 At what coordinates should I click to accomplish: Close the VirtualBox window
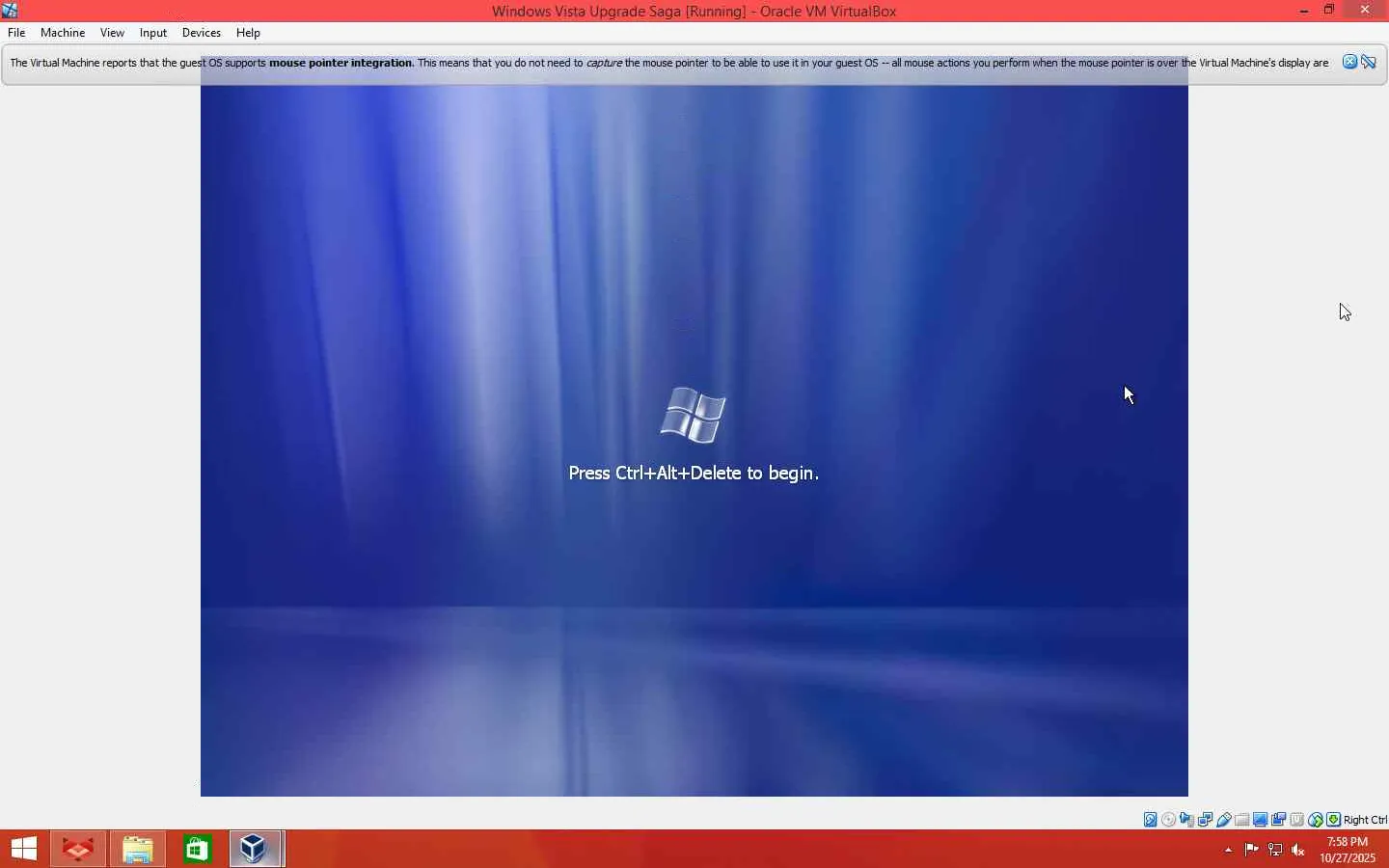tap(1365, 11)
